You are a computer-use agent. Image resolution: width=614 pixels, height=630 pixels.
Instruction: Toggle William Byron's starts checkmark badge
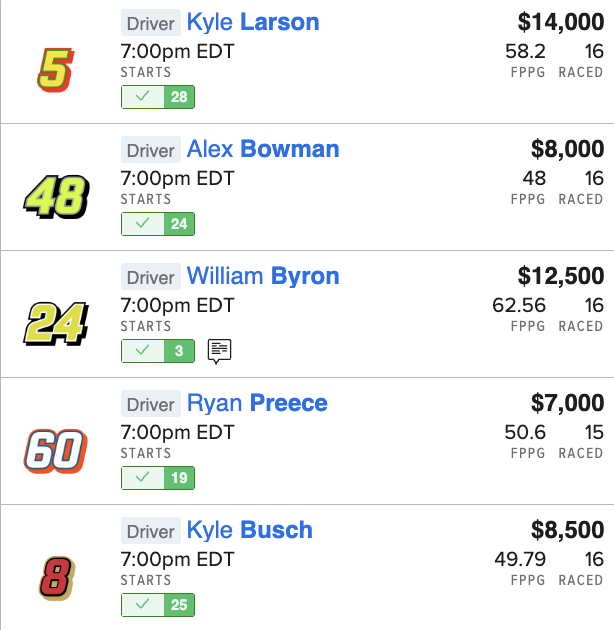(158, 351)
